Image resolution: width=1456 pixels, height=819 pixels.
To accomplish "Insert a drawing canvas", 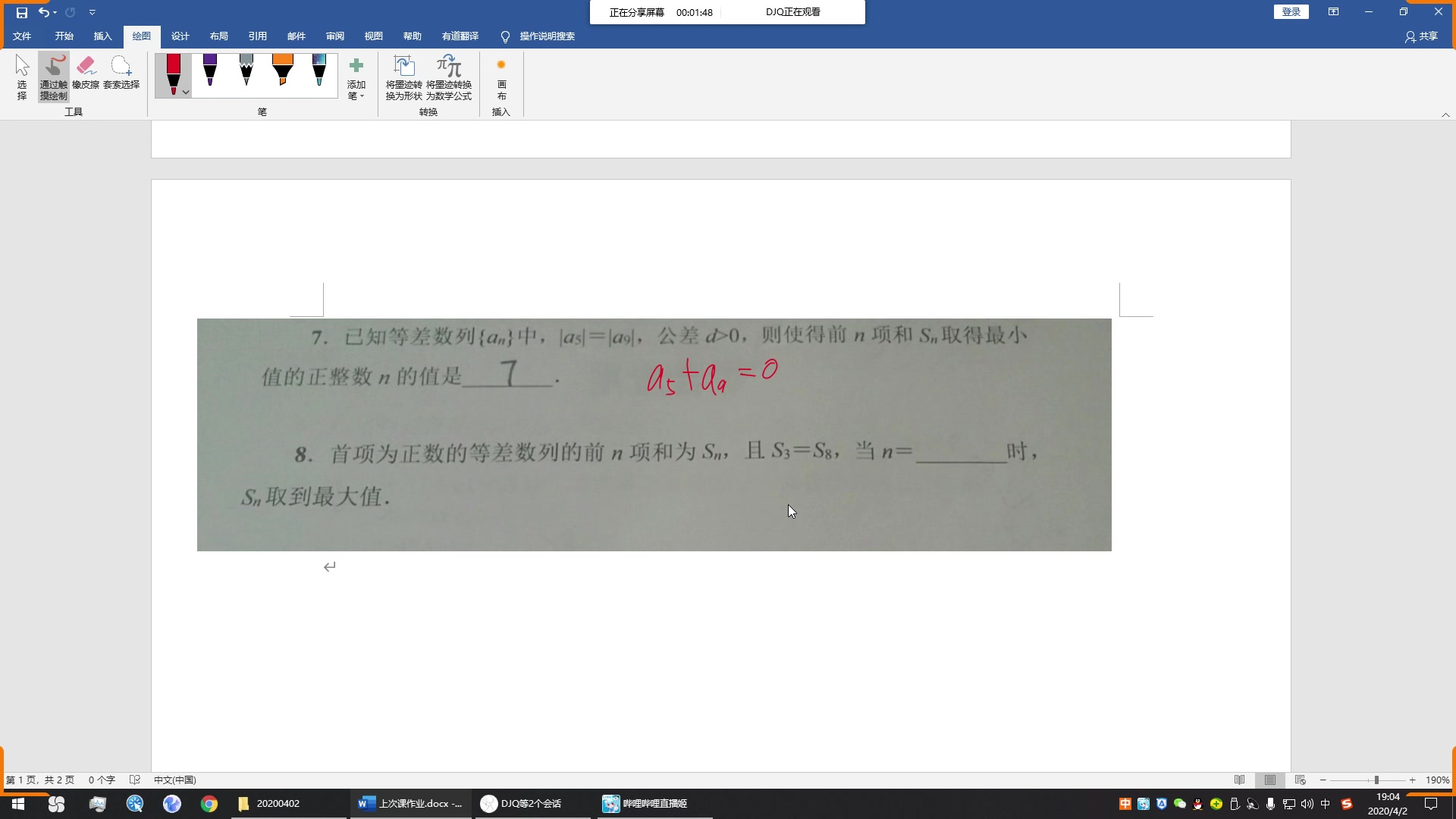I will [500, 78].
